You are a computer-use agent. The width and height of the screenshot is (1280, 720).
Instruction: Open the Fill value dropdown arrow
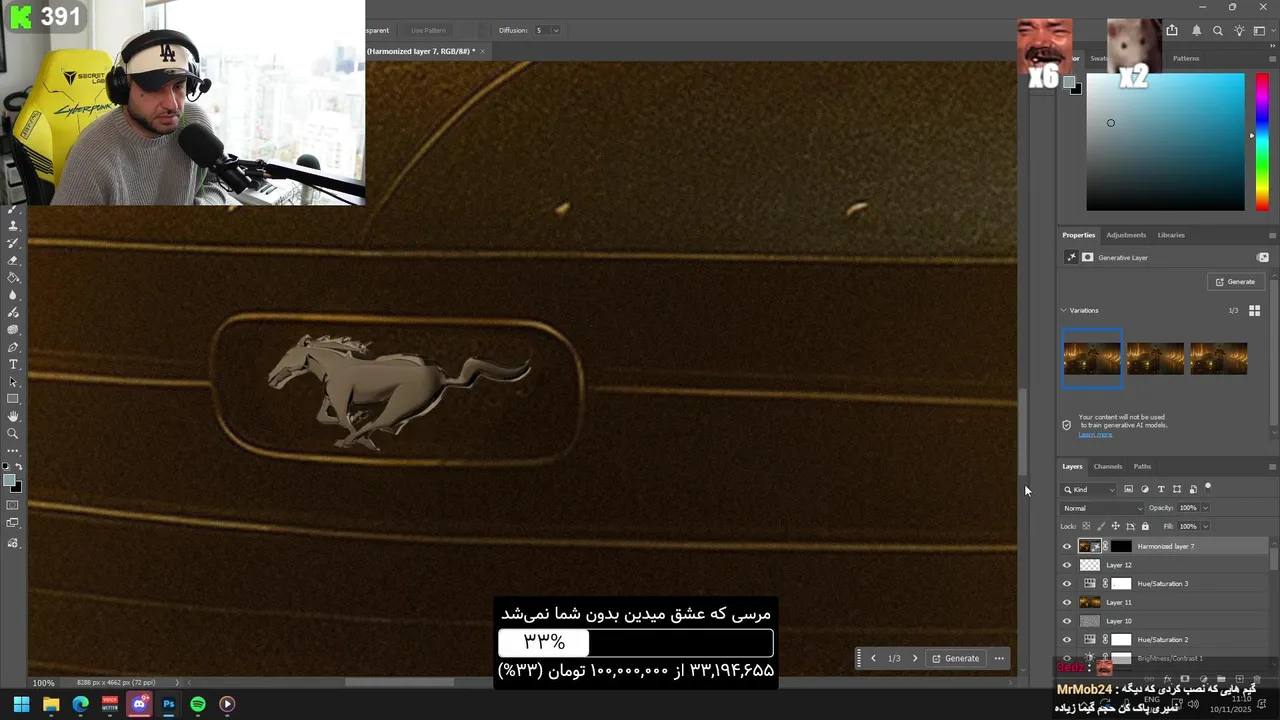(1205, 526)
